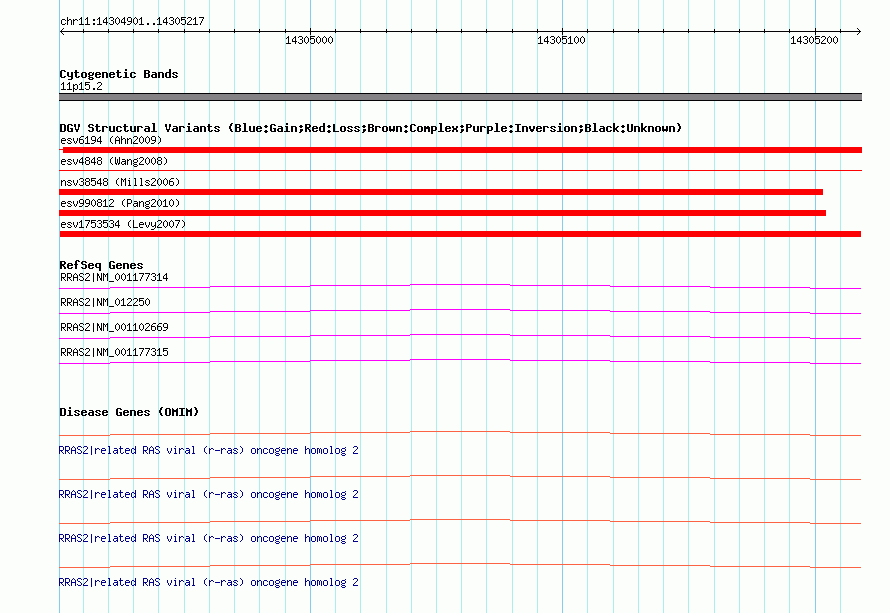This screenshot has height=613, width=890.
Task: Click the esv6194 (Ahn2009) label
Action: click(111, 140)
